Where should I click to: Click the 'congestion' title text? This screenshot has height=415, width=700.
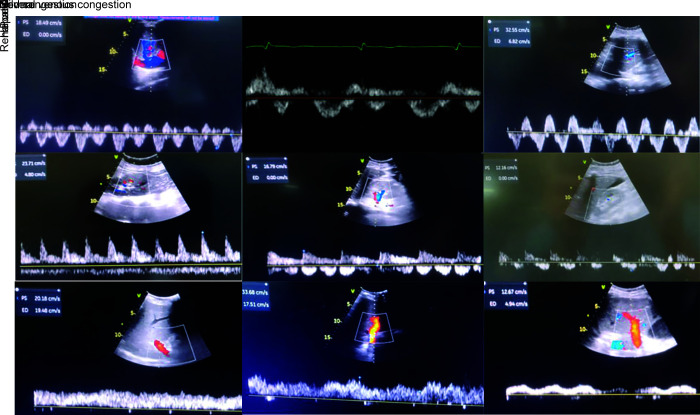click(x=100, y=5)
